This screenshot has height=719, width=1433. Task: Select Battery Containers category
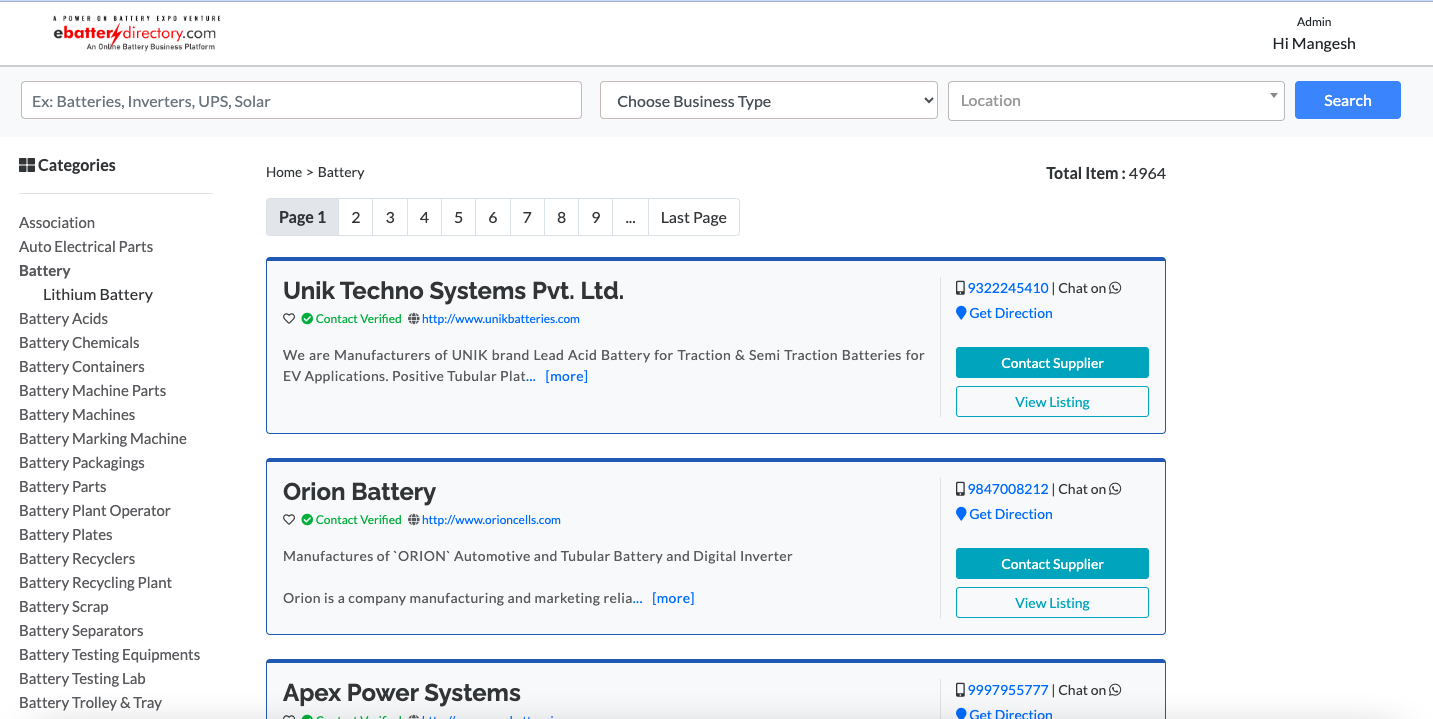coord(82,367)
